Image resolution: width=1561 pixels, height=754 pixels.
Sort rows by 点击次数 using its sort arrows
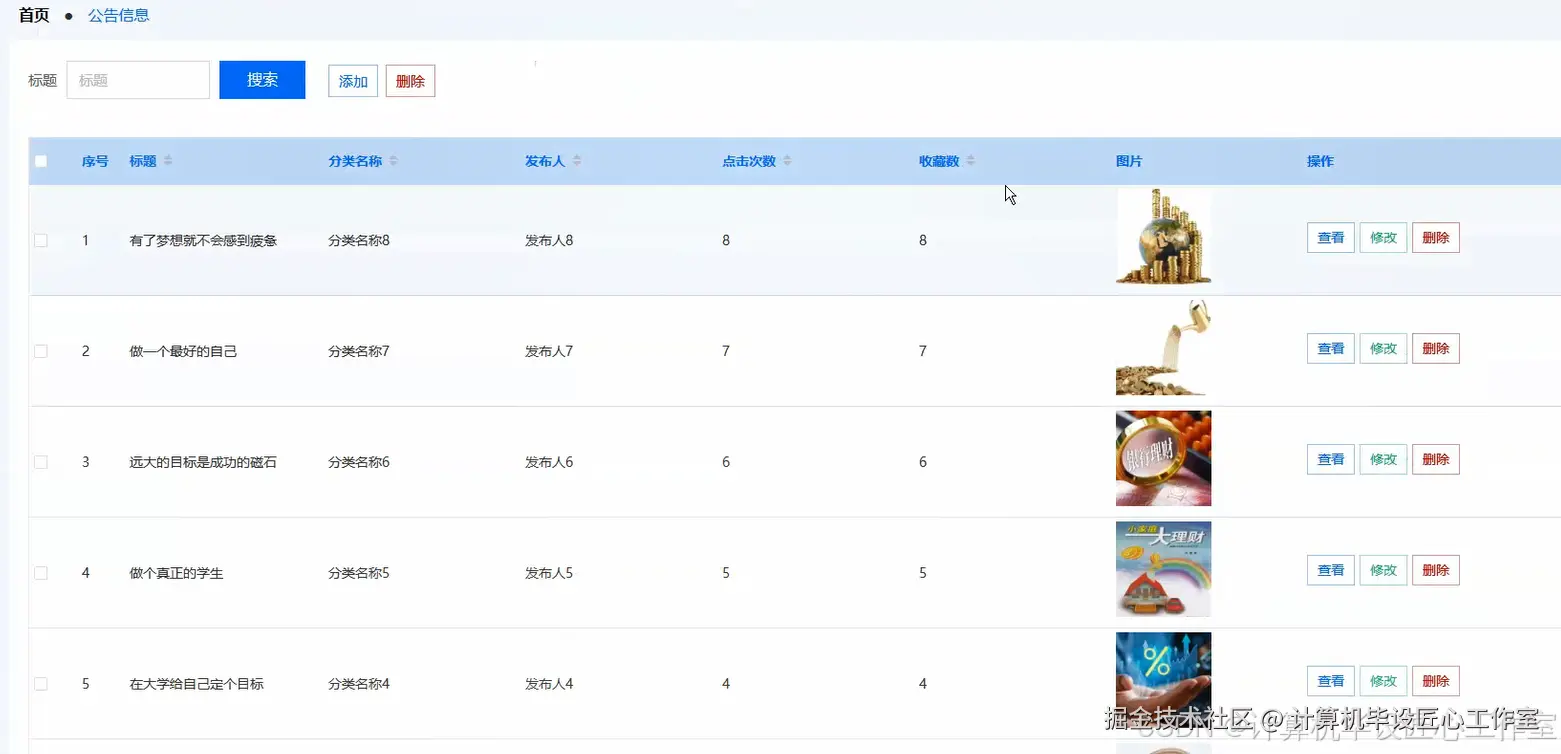(788, 160)
